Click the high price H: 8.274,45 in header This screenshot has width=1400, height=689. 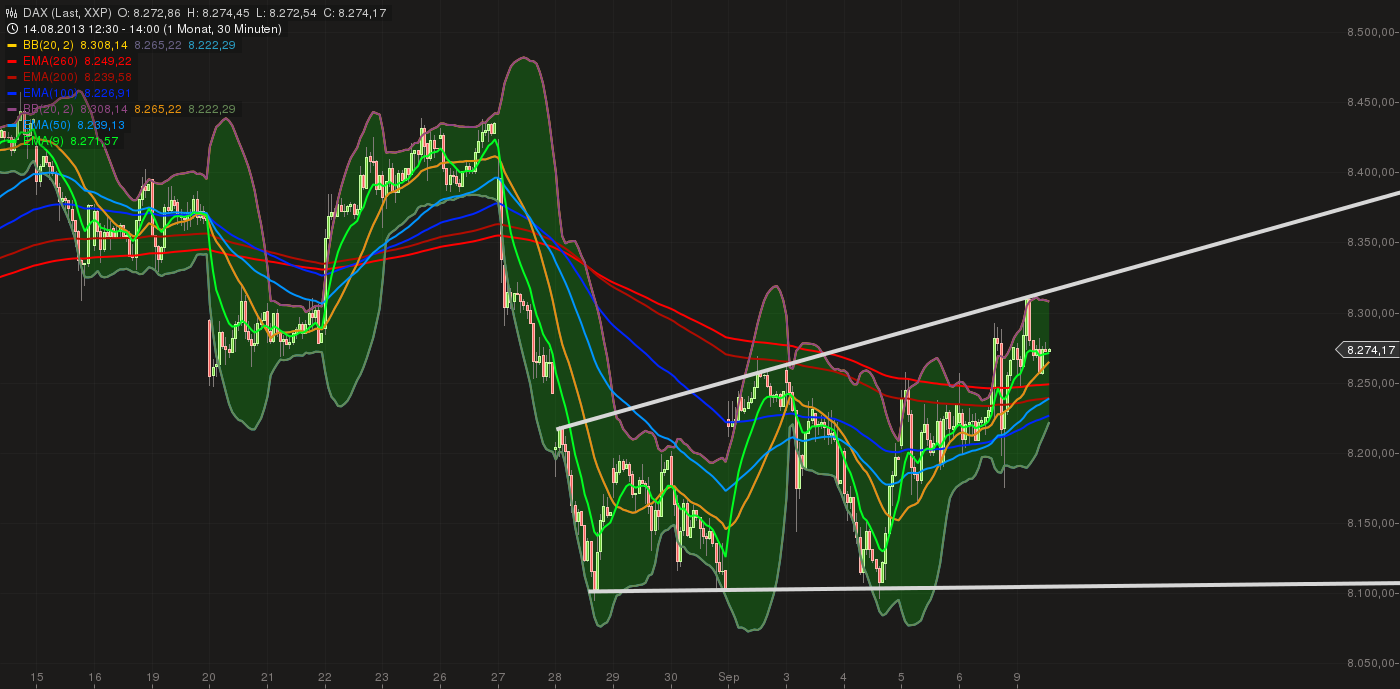click(x=219, y=13)
